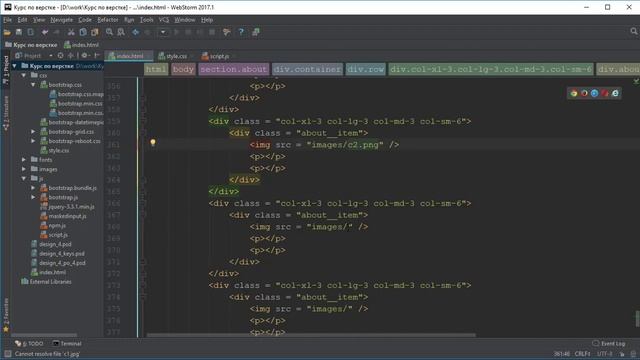The height and width of the screenshot is (360, 640).
Task: Open the Tools menu
Action: (x=147, y=20)
